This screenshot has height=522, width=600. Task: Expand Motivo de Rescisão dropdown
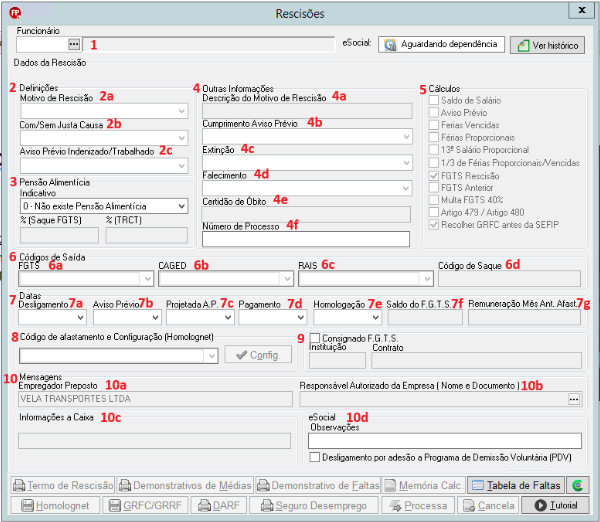click(181, 111)
